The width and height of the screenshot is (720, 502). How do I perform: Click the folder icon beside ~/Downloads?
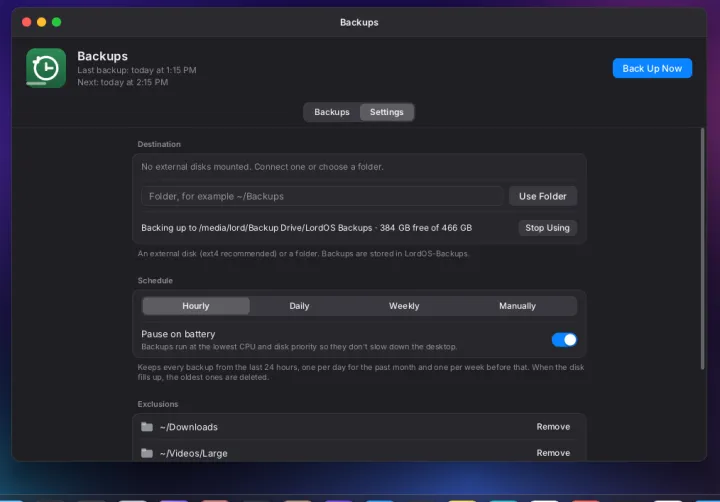147,427
